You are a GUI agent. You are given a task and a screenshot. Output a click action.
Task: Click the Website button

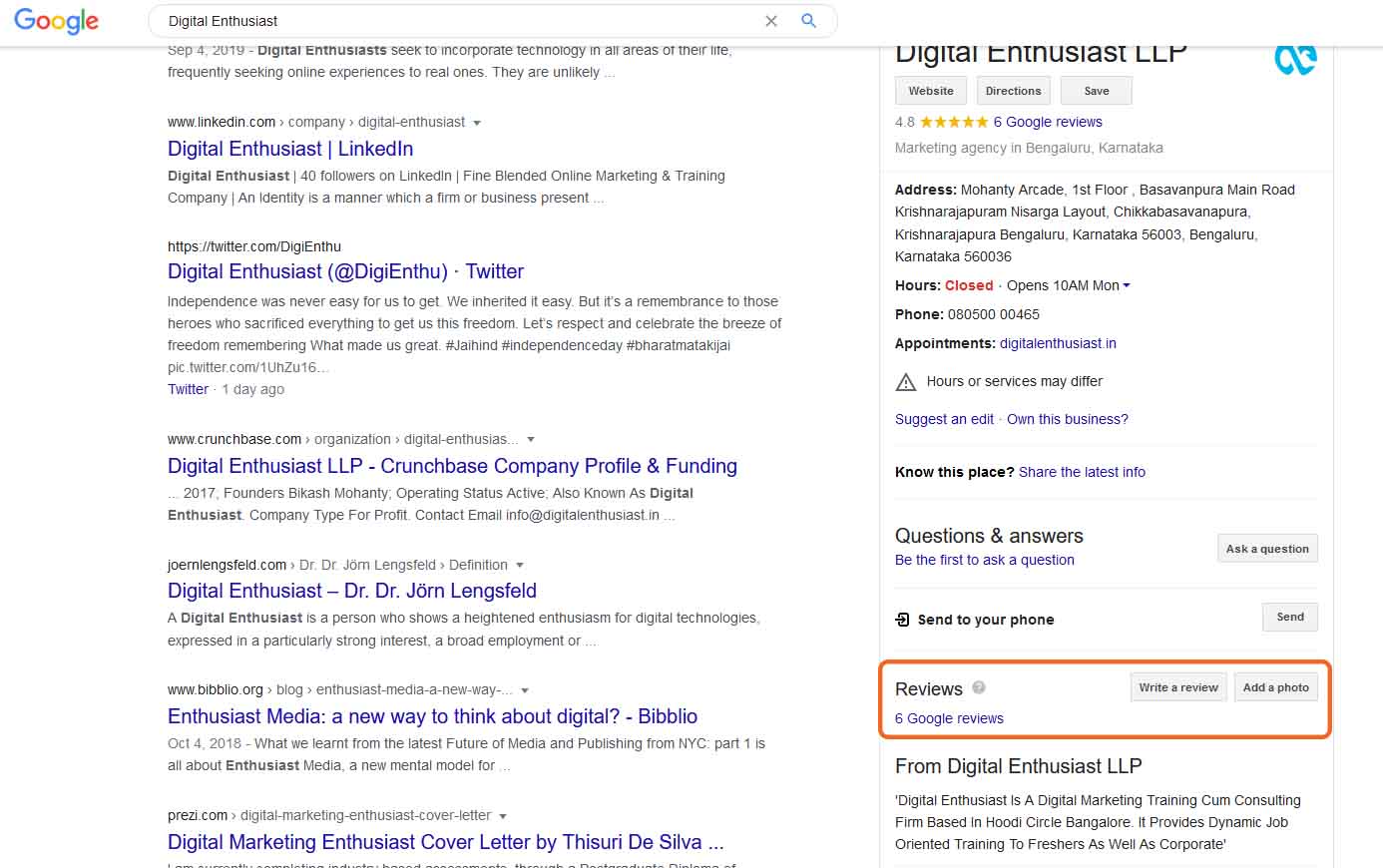point(931,91)
